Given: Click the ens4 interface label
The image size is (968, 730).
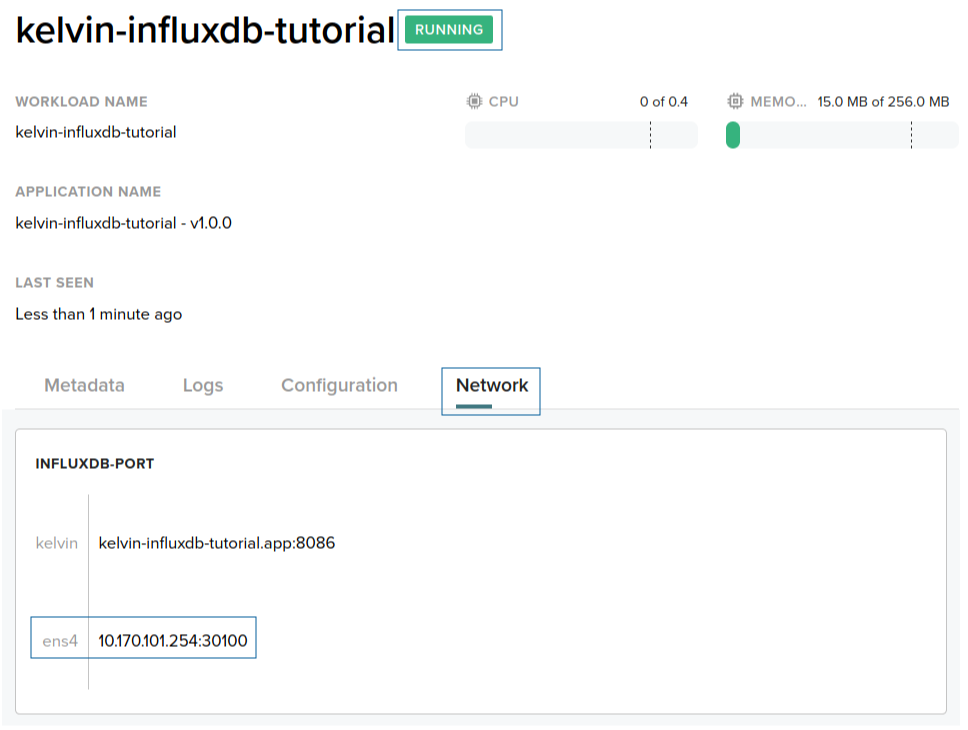Looking at the screenshot, I should tap(60, 642).
